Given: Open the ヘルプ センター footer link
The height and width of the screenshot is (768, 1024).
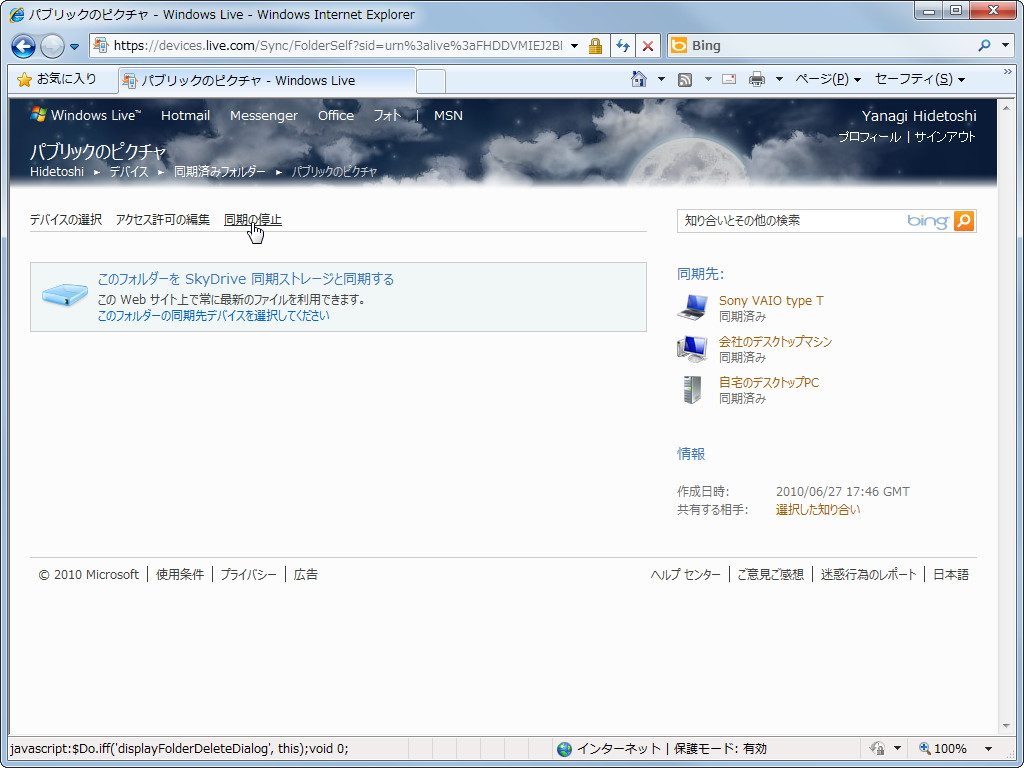Looking at the screenshot, I should 686,575.
